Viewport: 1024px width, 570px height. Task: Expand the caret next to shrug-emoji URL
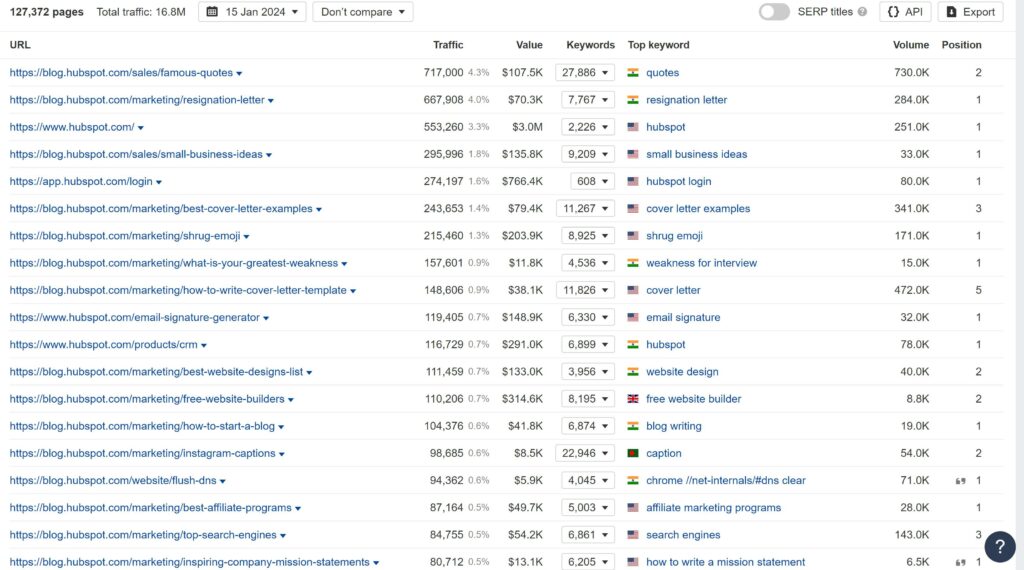[246, 236]
